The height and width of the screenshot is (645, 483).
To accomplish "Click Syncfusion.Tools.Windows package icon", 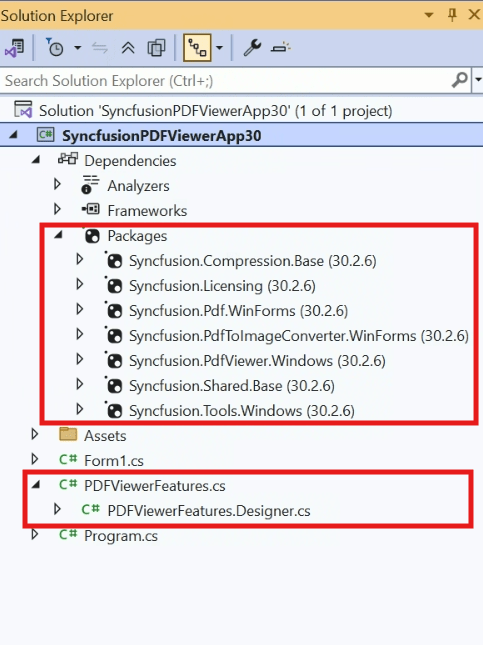I will 114,410.
